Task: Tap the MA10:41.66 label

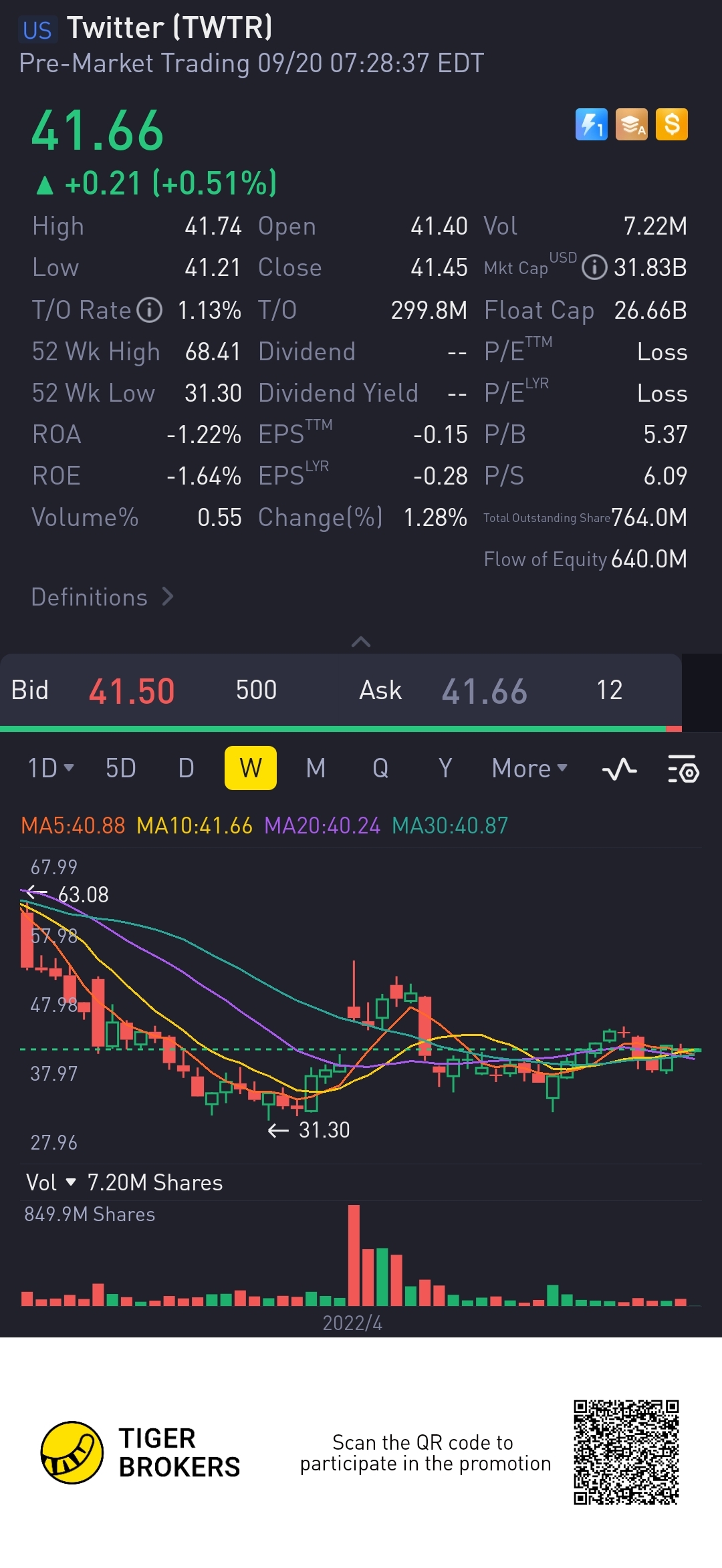Action: (x=195, y=825)
